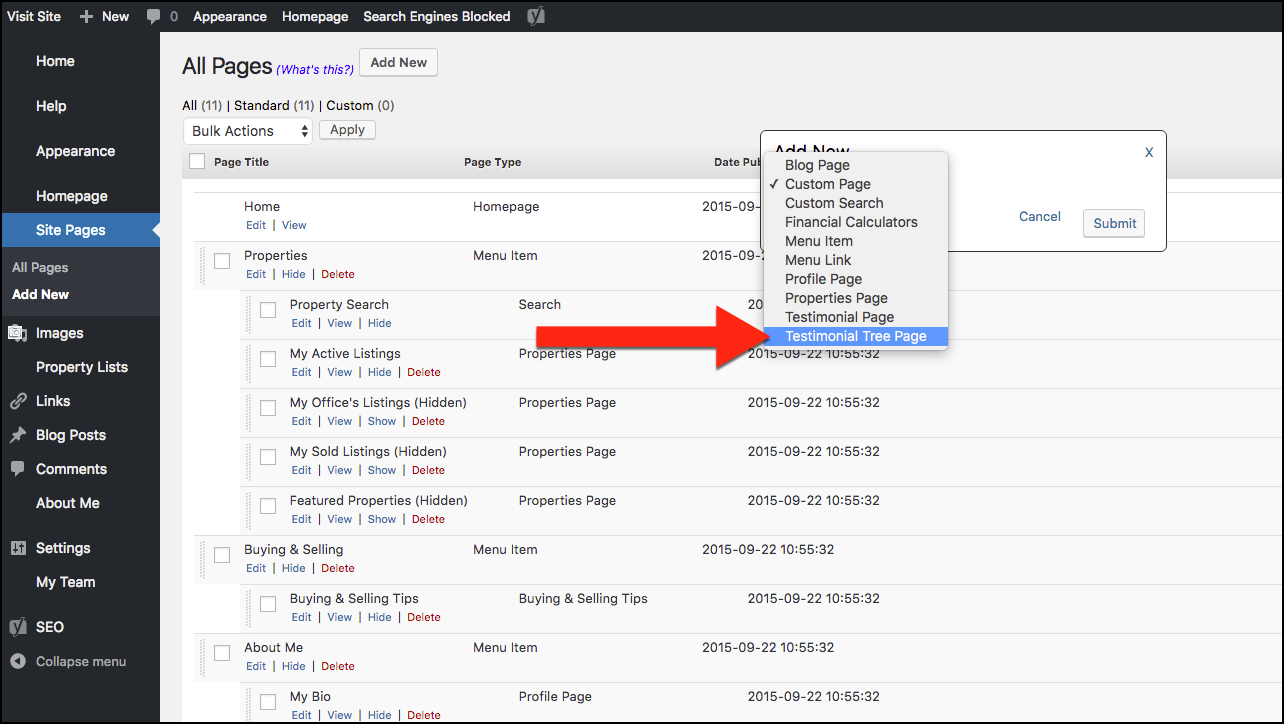
Task: Close the Add New dialog with X
Action: pos(1149,152)
